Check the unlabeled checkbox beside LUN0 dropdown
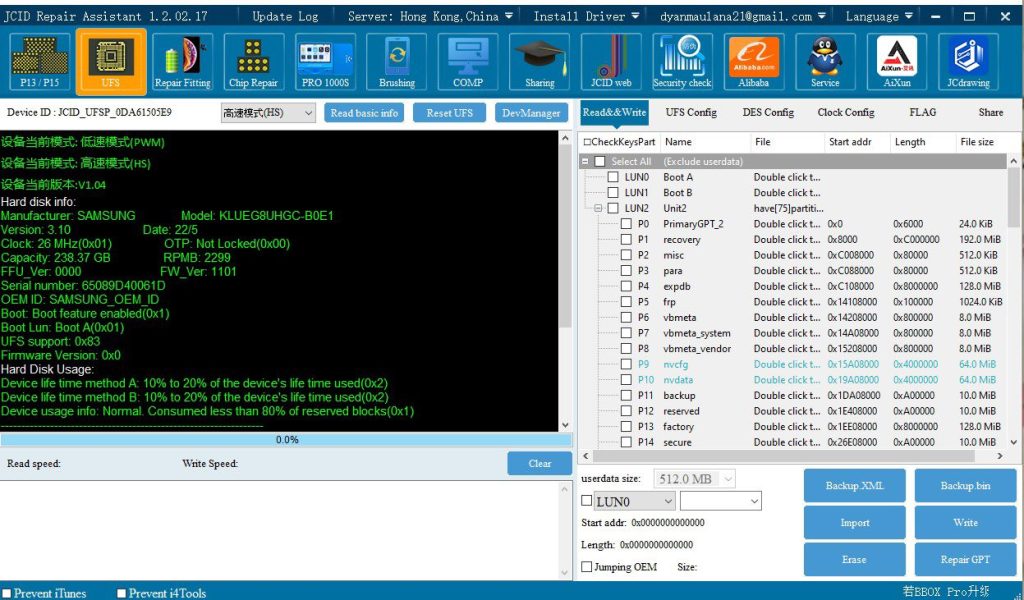 pos(586,501)
